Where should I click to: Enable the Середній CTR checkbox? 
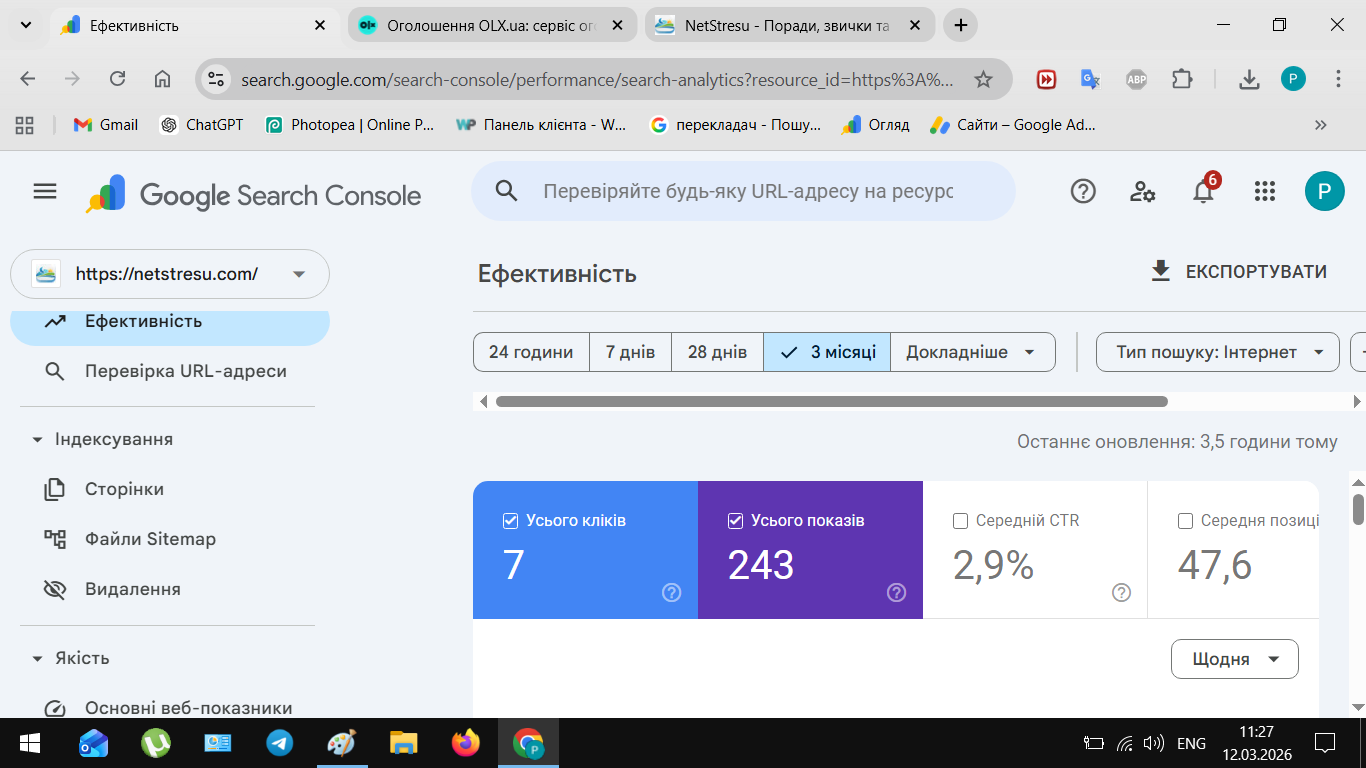tap(961, 521)
